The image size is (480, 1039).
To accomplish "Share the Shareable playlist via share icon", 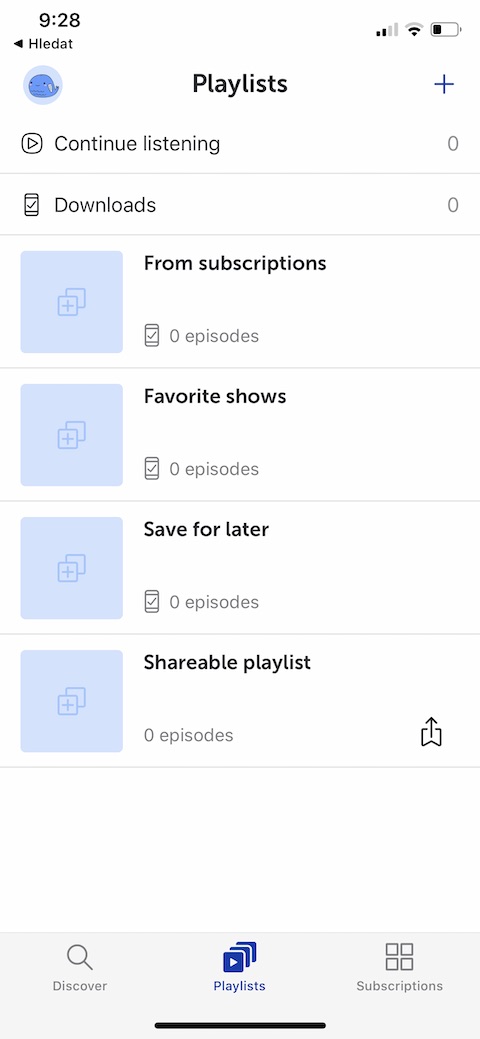I will (432, 732).
